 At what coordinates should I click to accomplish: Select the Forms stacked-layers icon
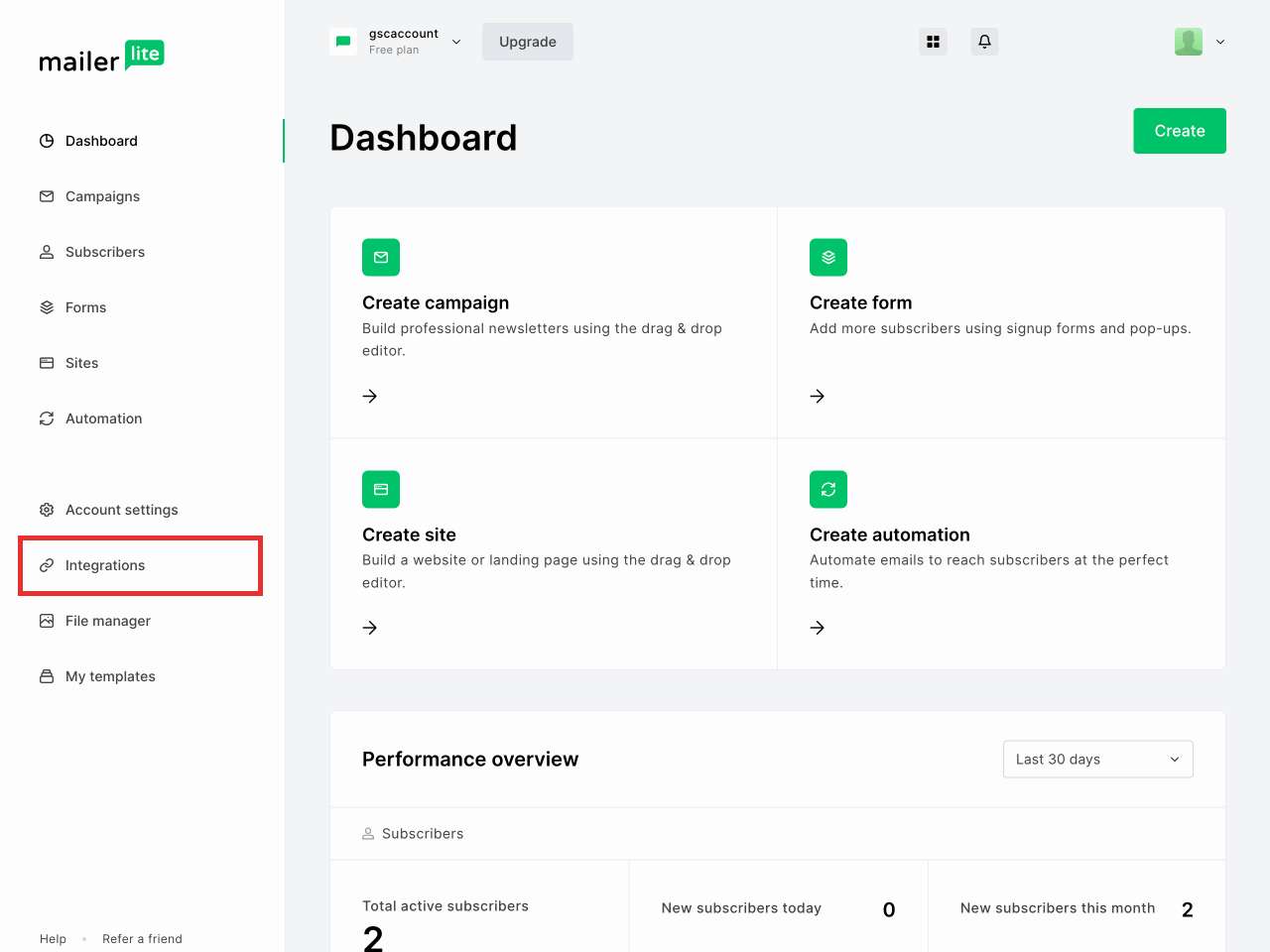(47, 307)
